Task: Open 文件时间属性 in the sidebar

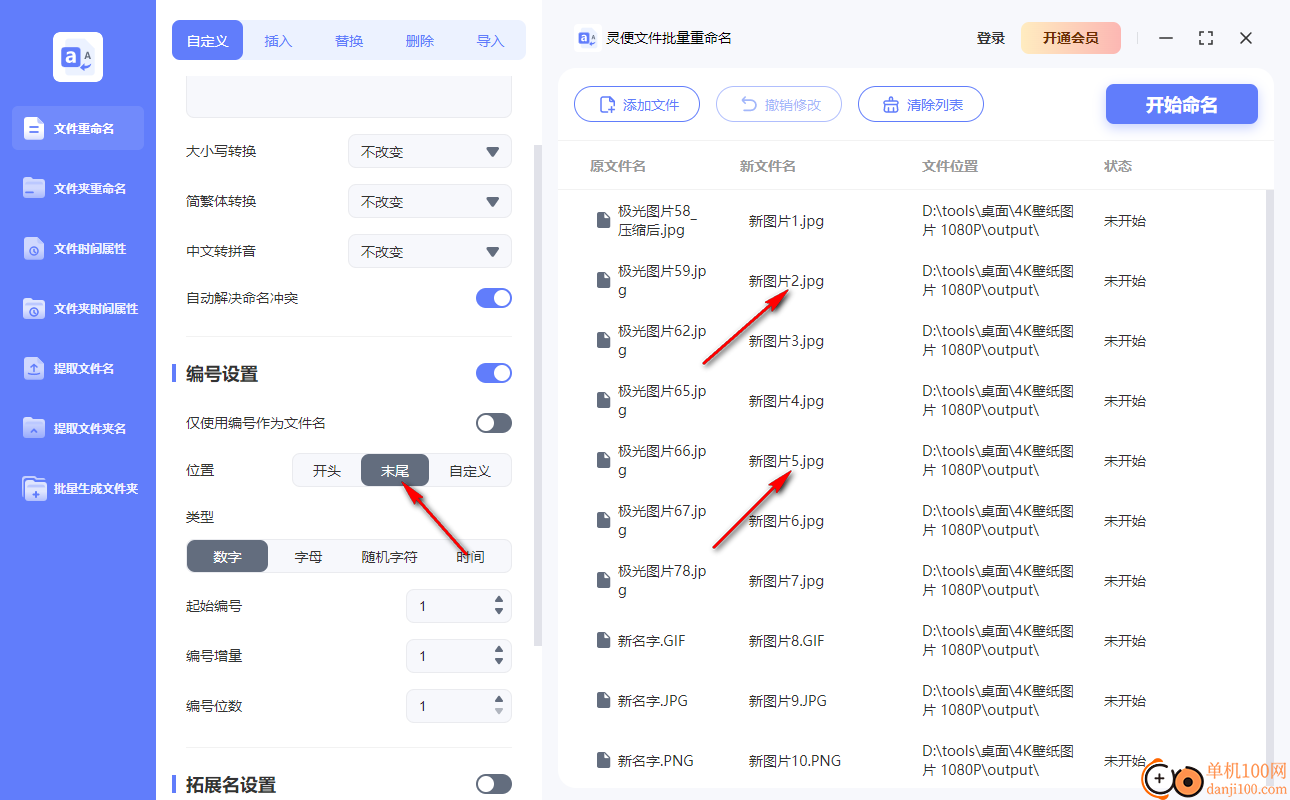Action: [x=78, y=248]
